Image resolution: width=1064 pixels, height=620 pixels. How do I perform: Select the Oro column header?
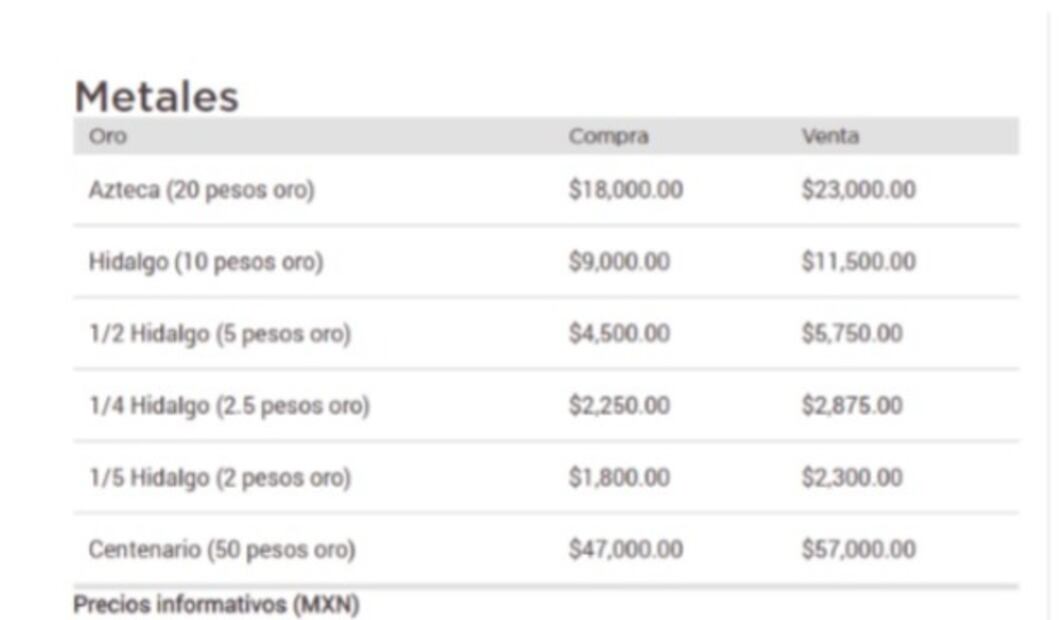tap(108, 136)
